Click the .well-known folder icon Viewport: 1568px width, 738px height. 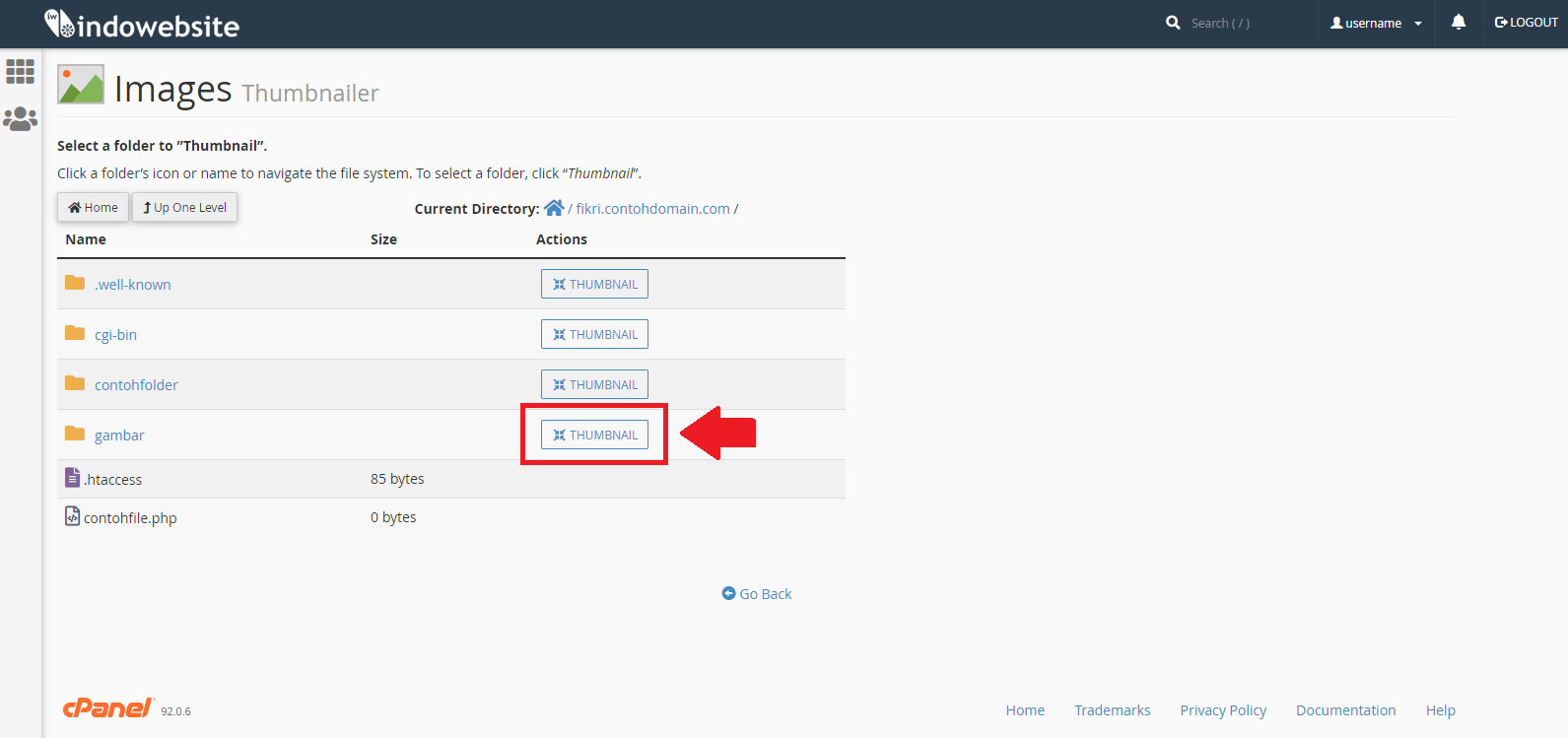pyautogui.click(x=75, y=283)
